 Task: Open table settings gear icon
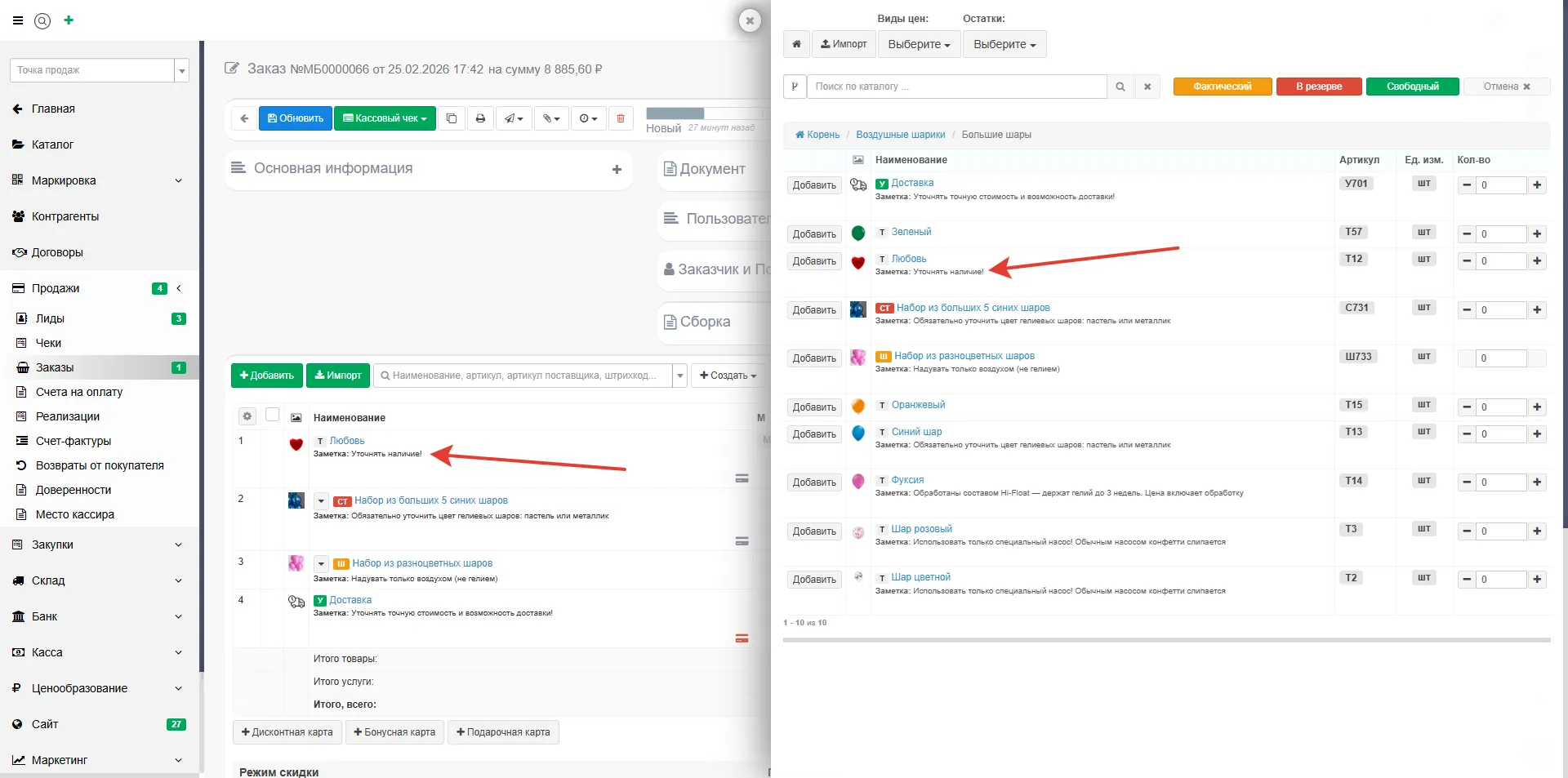click(247, 416)
